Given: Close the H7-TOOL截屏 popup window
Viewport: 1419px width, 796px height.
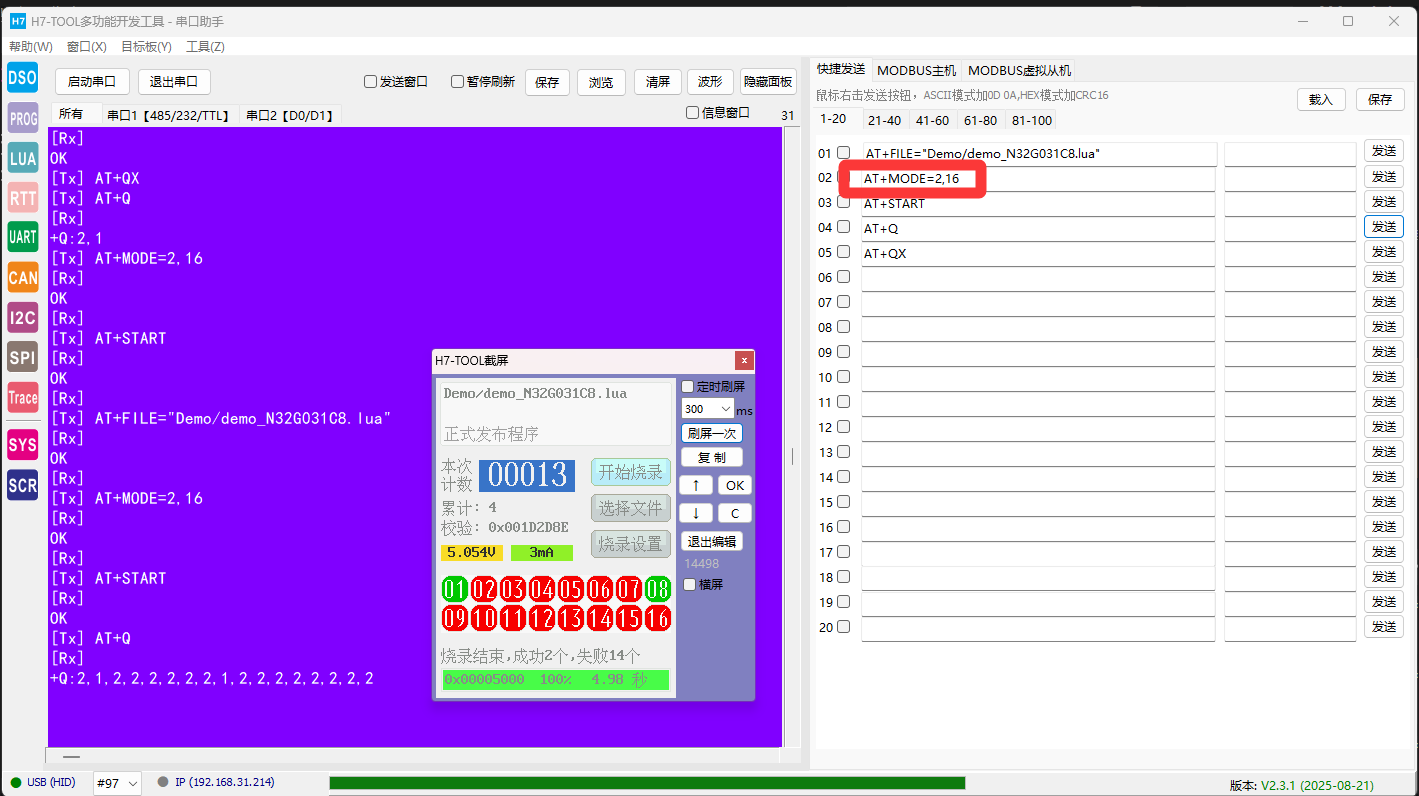Looking at the screenshot, I should pos(743,360).
